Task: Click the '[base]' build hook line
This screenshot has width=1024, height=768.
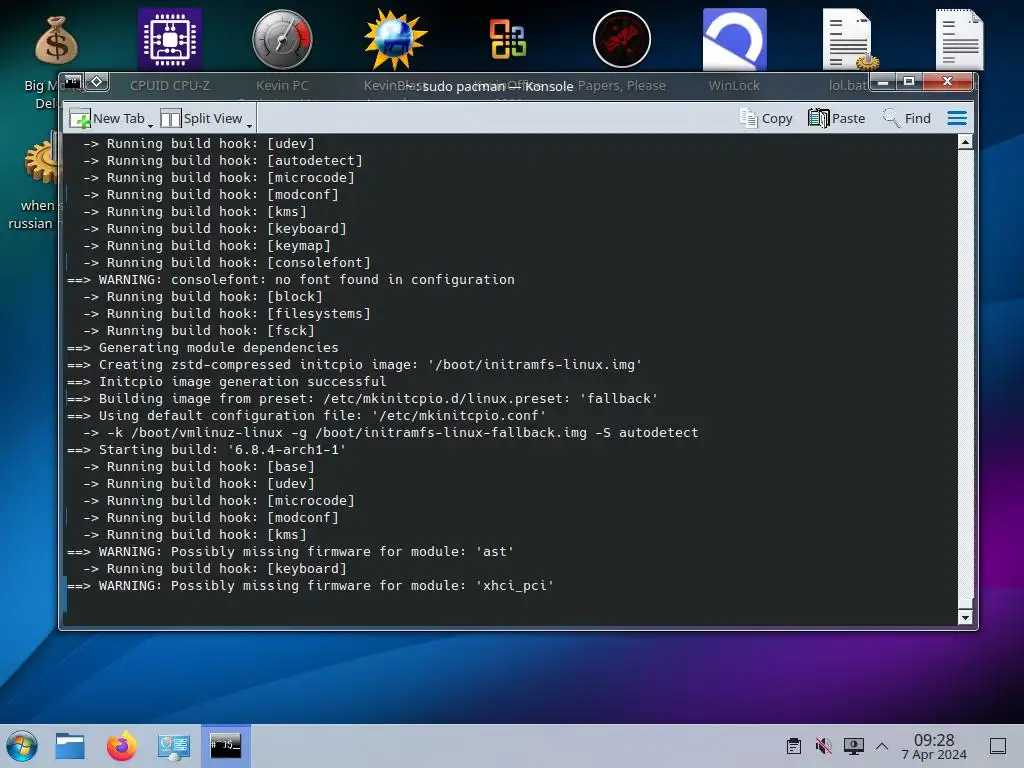Action: click(x=199, y=466)
